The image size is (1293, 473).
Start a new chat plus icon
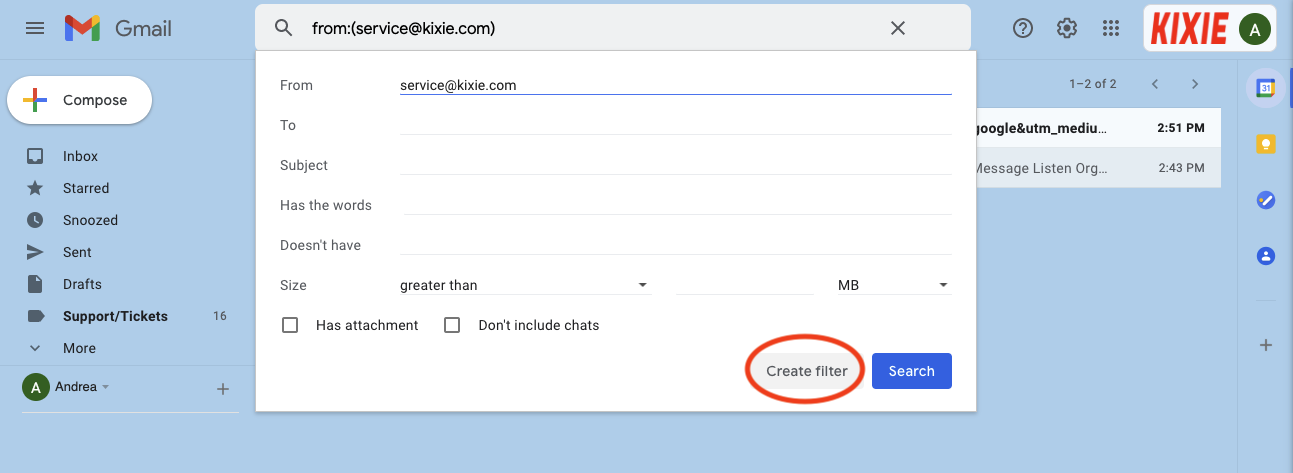(223, 389)
